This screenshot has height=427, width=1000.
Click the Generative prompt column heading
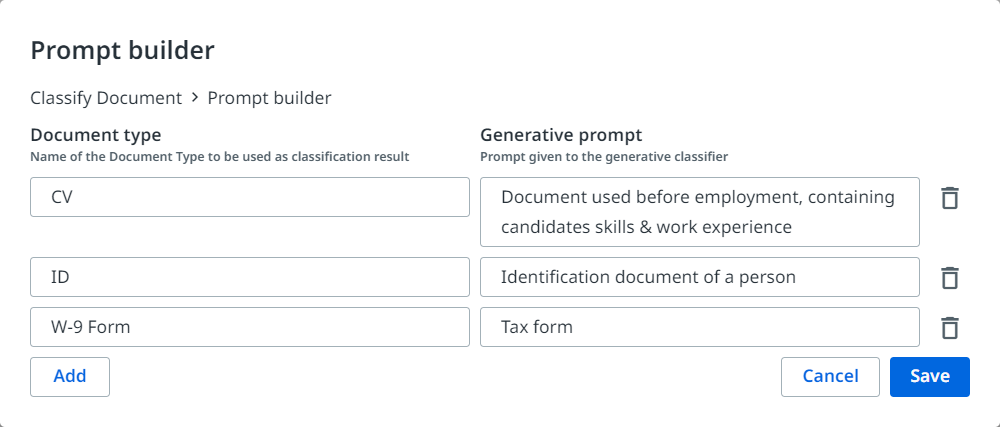click(x=561, y=135)
